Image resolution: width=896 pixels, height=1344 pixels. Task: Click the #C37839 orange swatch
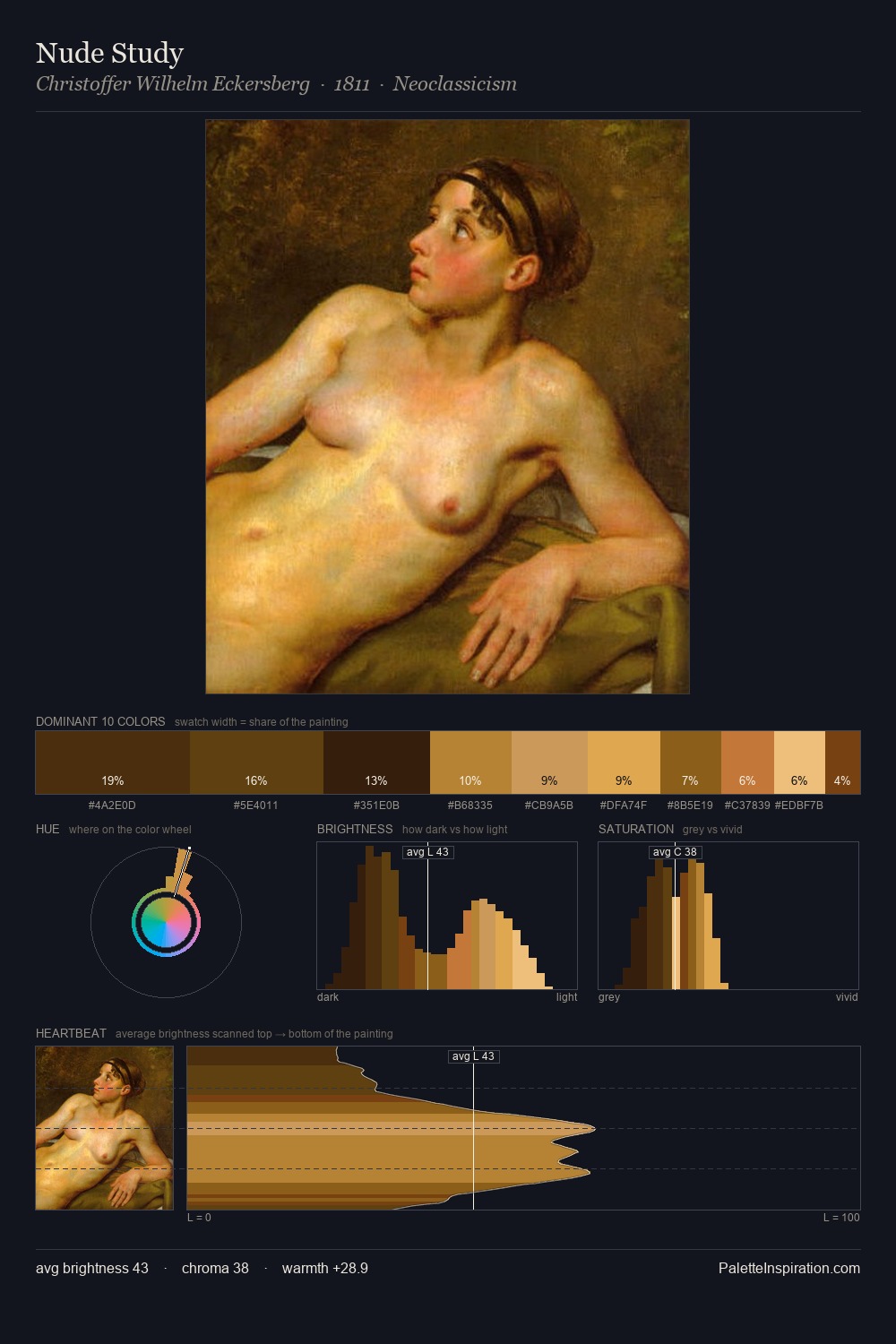click(747, 762)
